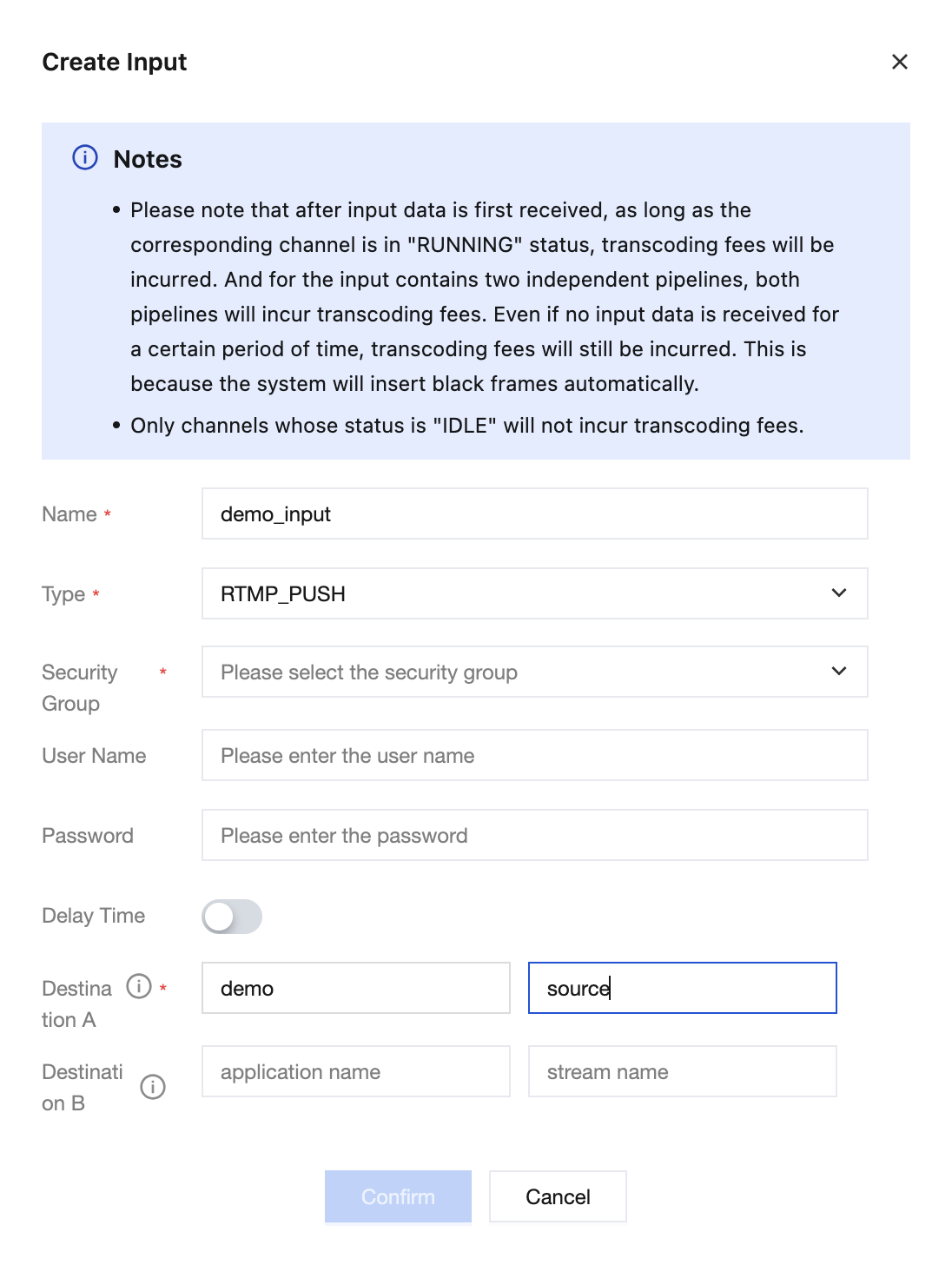Click the Confirm button
Image resolution: width=952 pixels, height=1265 pixels.
[x=399, y=1196]
